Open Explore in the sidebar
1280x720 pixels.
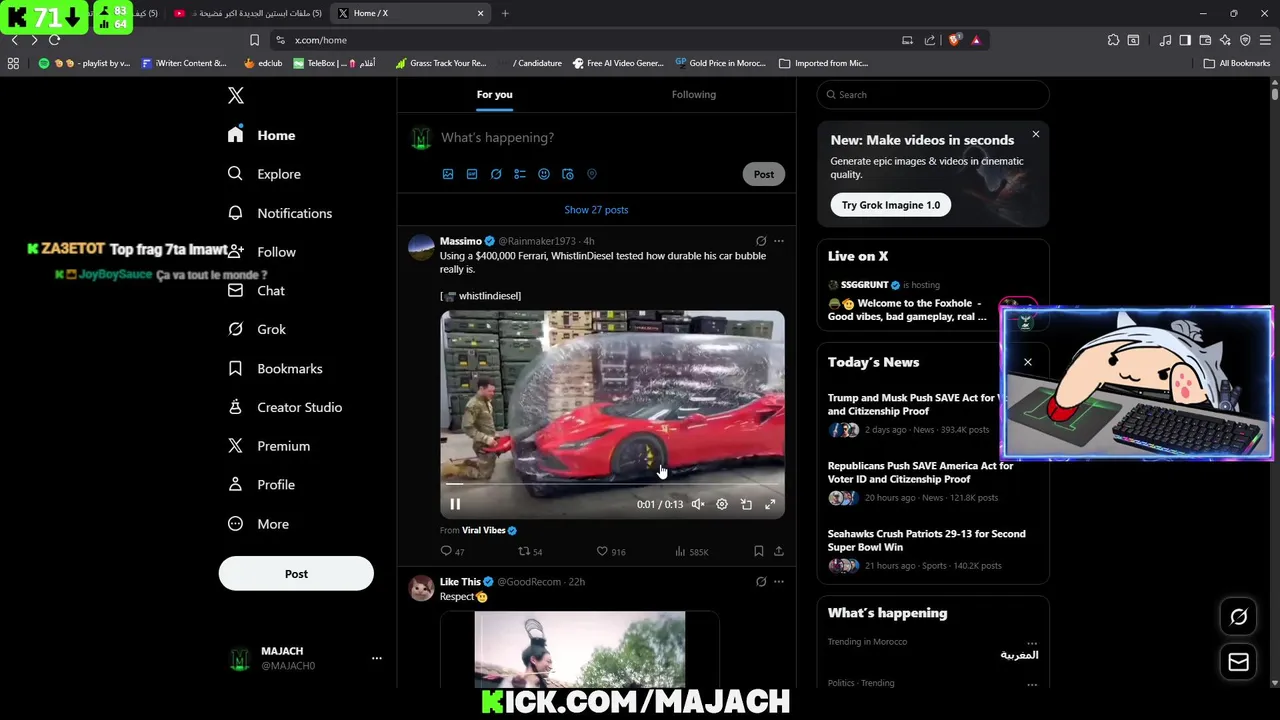pos(264,174)
